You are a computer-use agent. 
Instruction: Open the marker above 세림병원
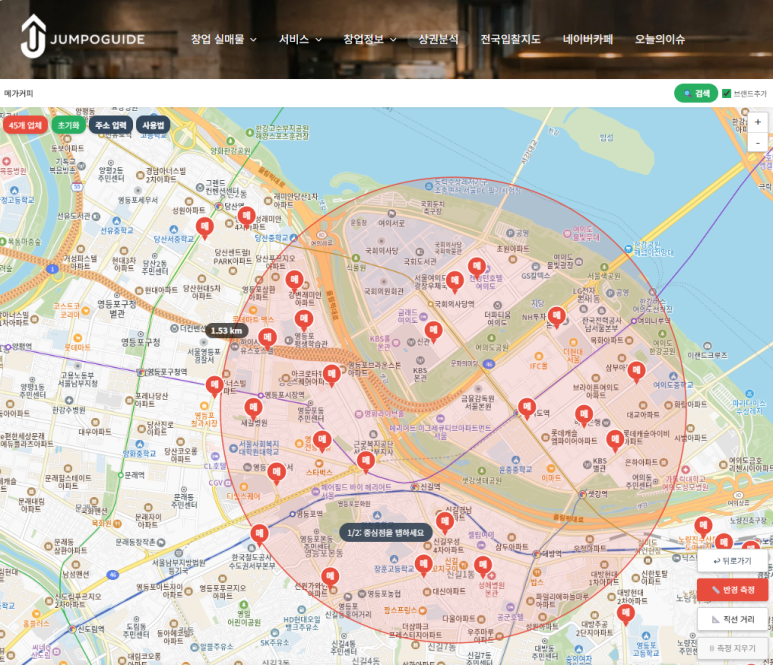[253, 409]
